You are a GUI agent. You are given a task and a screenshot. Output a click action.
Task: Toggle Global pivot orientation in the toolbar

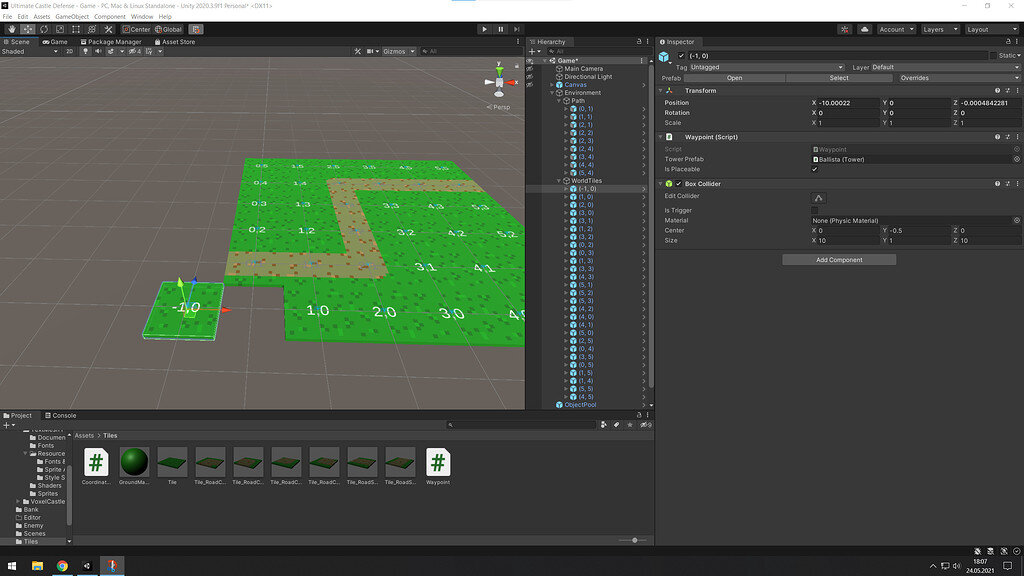click(169, 30)
